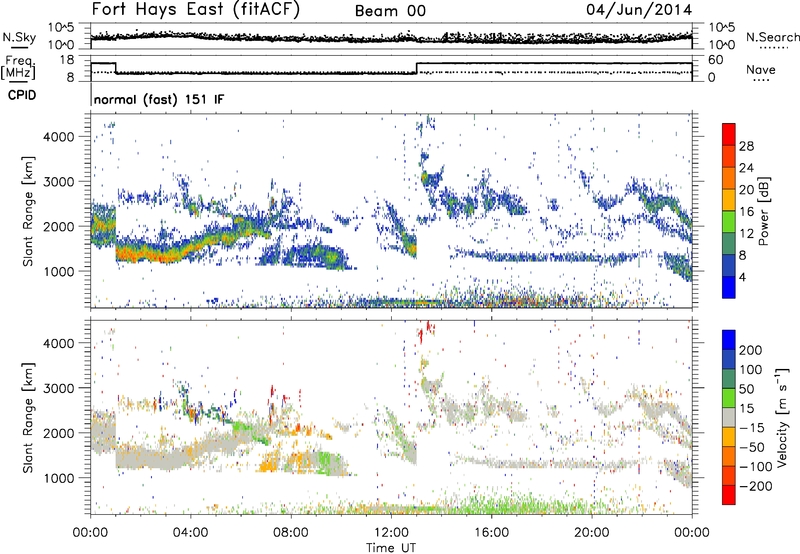
Task: Select Power colorbar segment between 8 and 12
Action: pos(729,244)
